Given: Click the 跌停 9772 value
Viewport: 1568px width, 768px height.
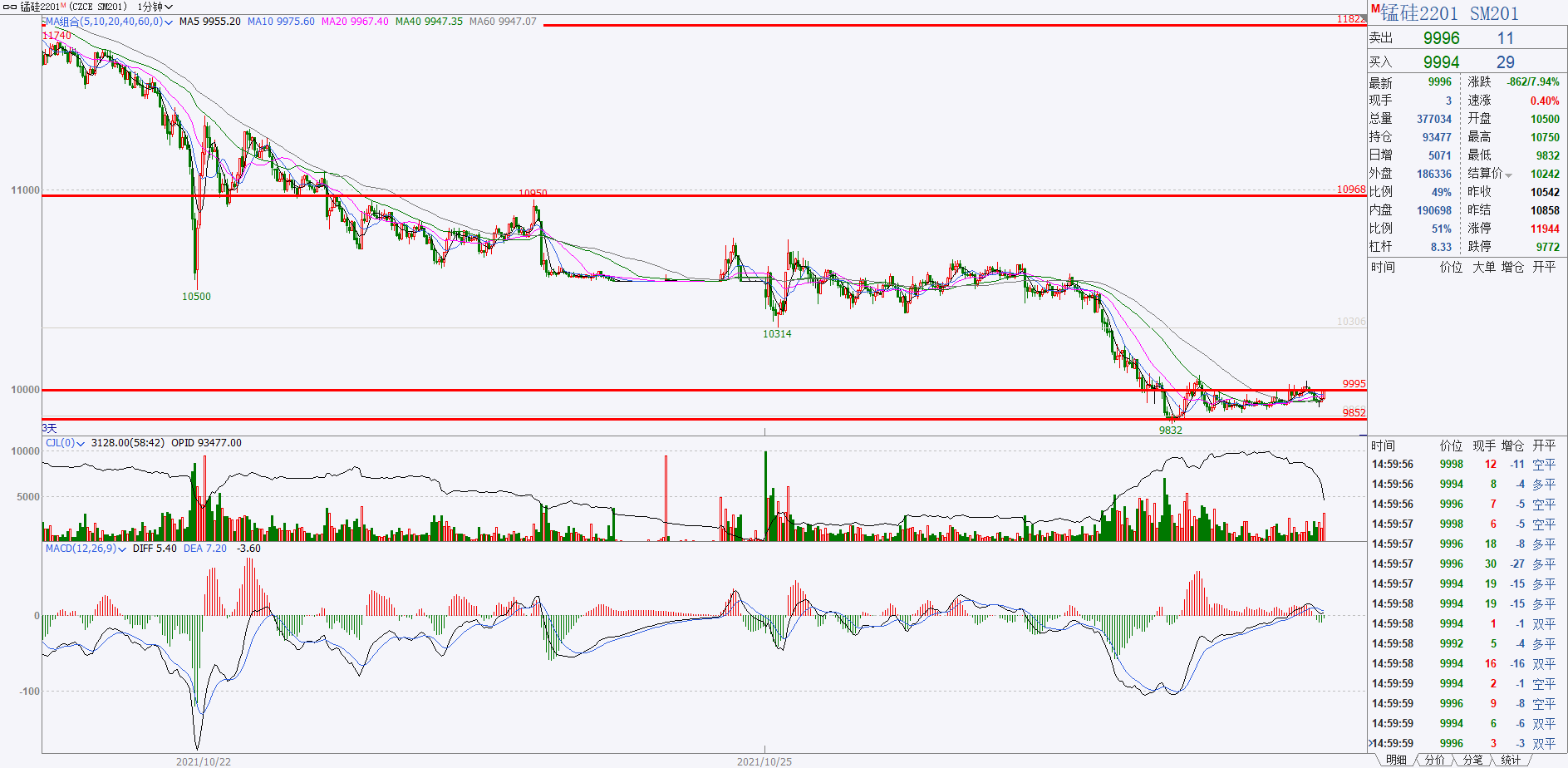Looking at the screenshot, I should pos(1547,247).
